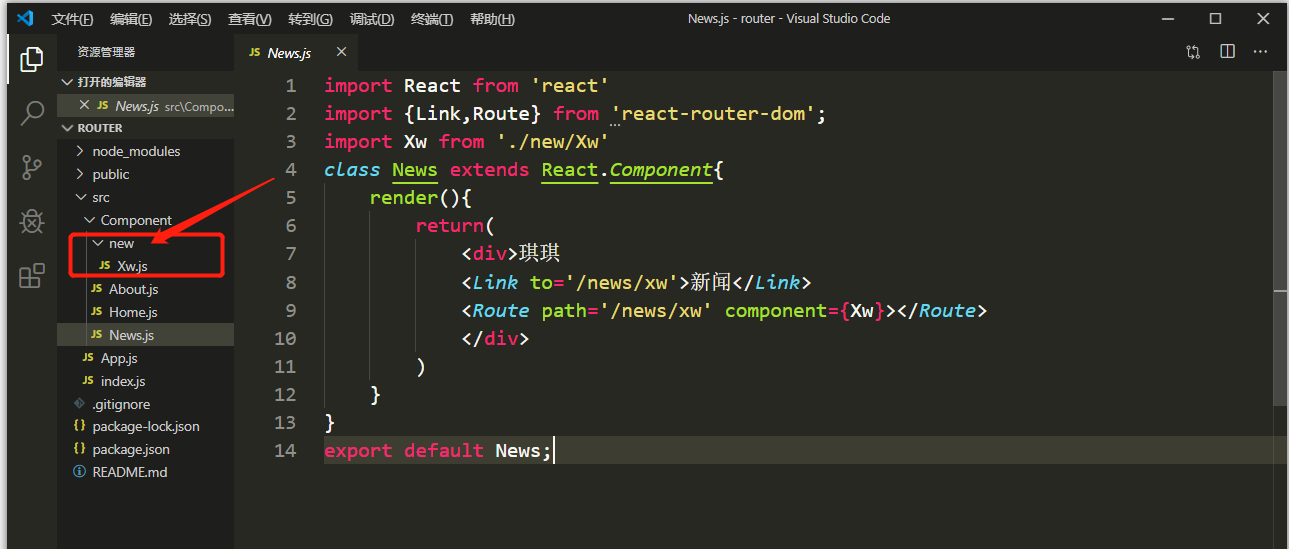The image size is (1289, 549).
Task: Open the 文件(F) menu
Action: 72,19
